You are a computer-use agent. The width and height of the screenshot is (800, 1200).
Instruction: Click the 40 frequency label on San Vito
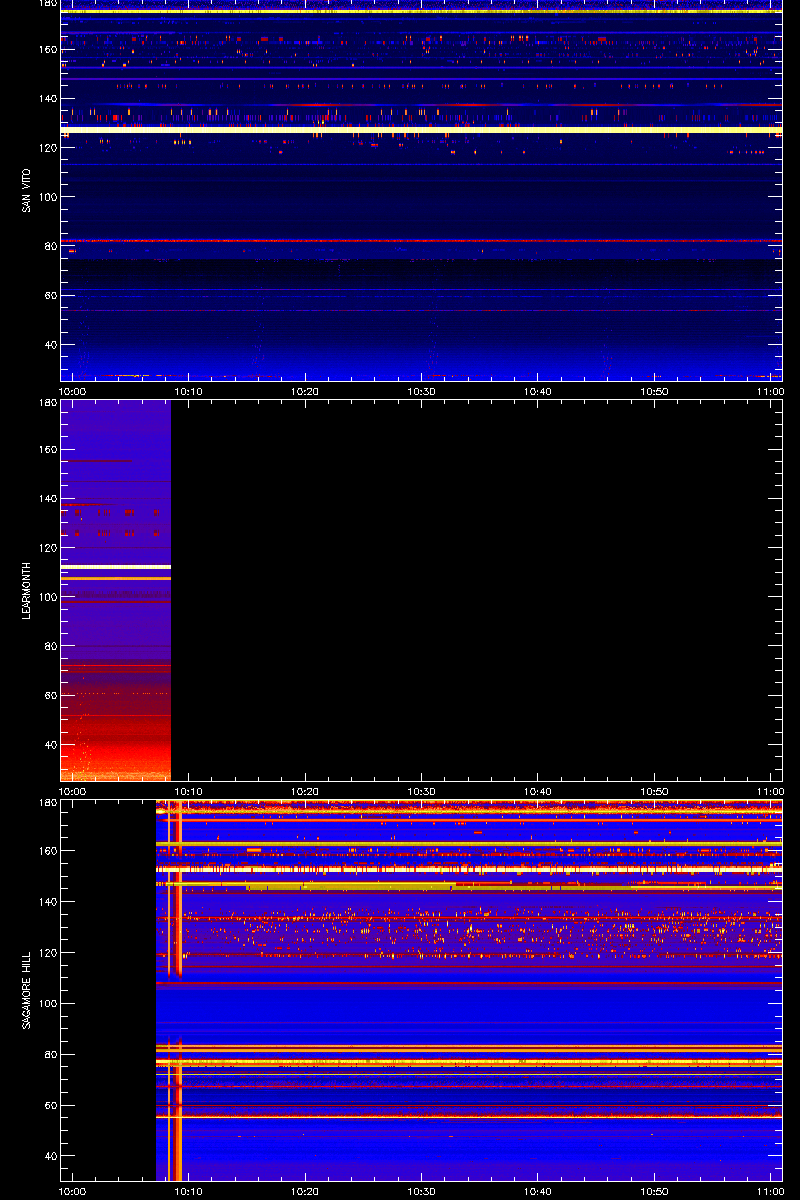(x=50, y=345)
